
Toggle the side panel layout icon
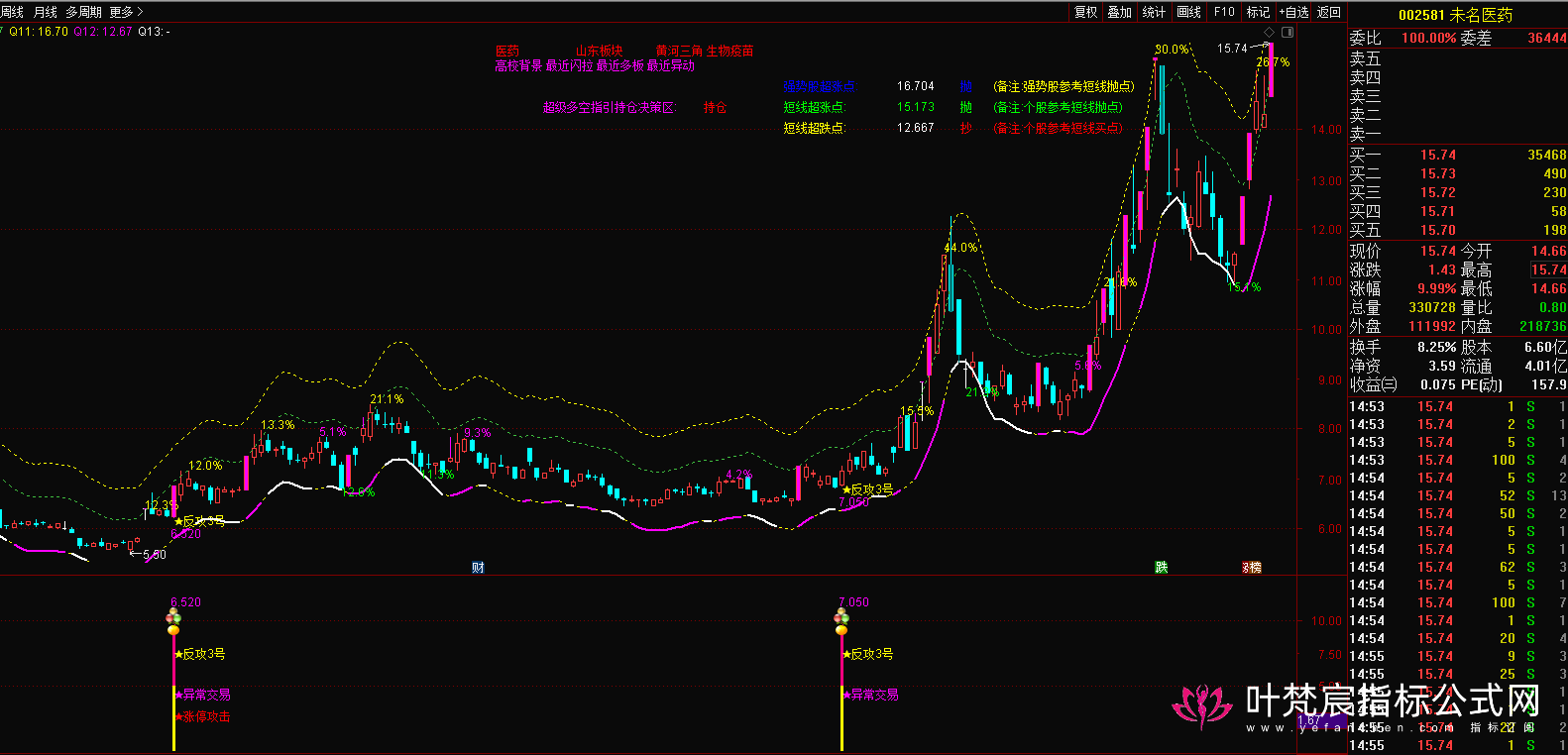click(x=1288, y=33)
